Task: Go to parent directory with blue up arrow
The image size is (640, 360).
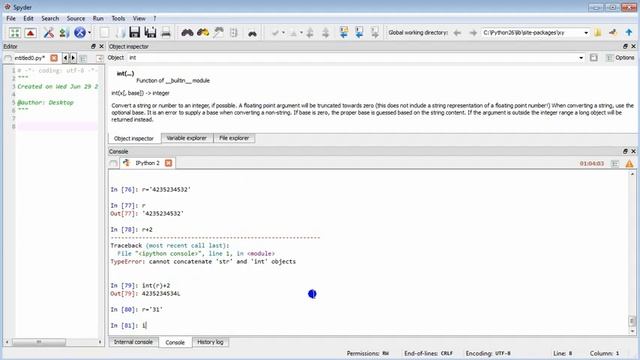Action: pos(629,33)
